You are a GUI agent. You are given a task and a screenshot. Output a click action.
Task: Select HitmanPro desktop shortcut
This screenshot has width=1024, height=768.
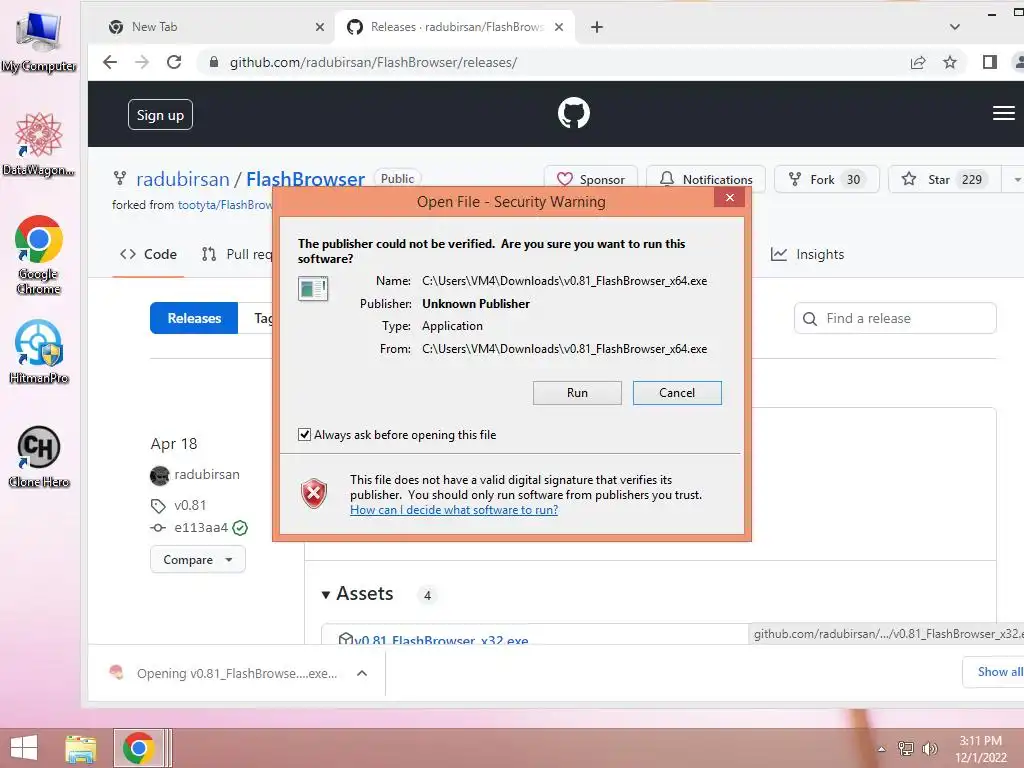[39, 352]
